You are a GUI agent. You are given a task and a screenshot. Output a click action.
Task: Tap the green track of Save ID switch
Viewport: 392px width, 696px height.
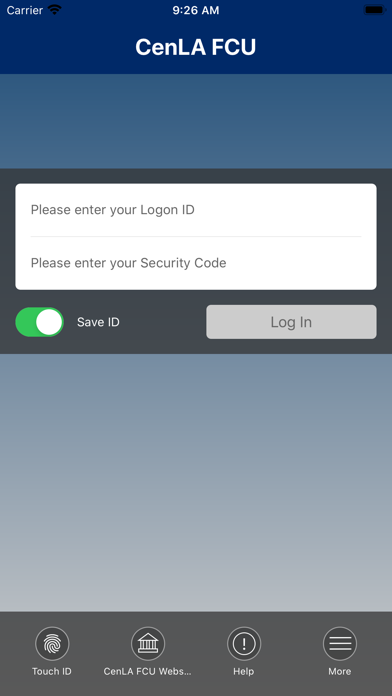(25, 322)
